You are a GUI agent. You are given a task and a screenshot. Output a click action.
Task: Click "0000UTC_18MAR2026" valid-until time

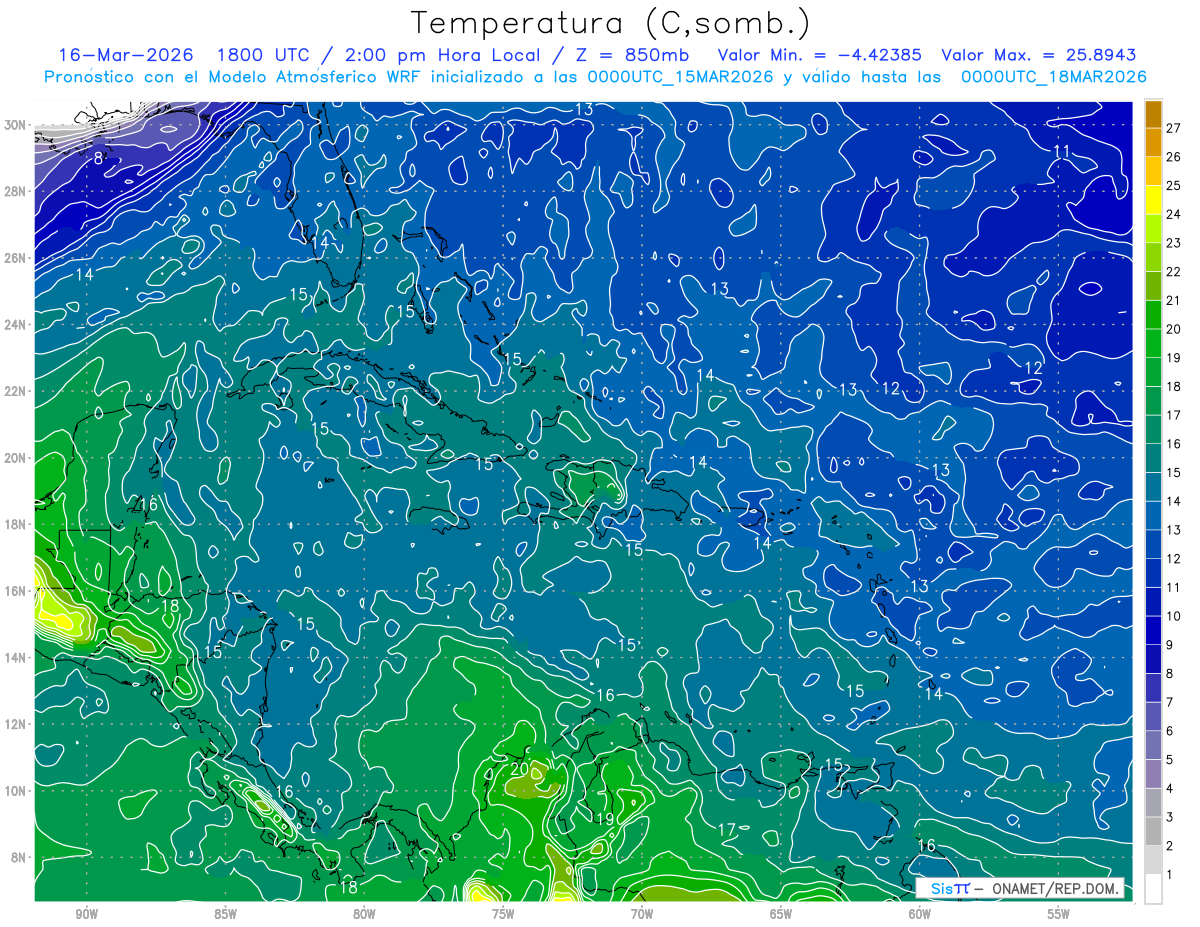(x=1054, y=77)
